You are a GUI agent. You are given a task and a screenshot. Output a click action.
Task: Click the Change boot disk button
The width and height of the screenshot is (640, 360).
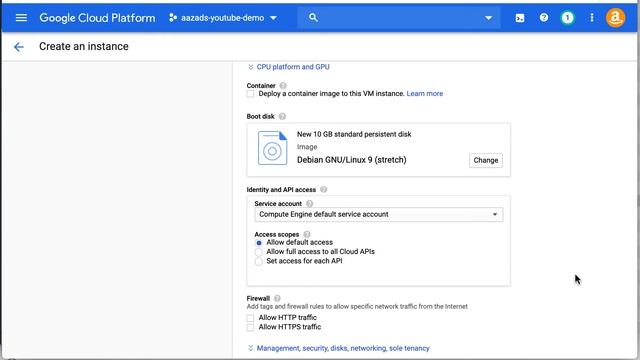(x=486, y=160)
